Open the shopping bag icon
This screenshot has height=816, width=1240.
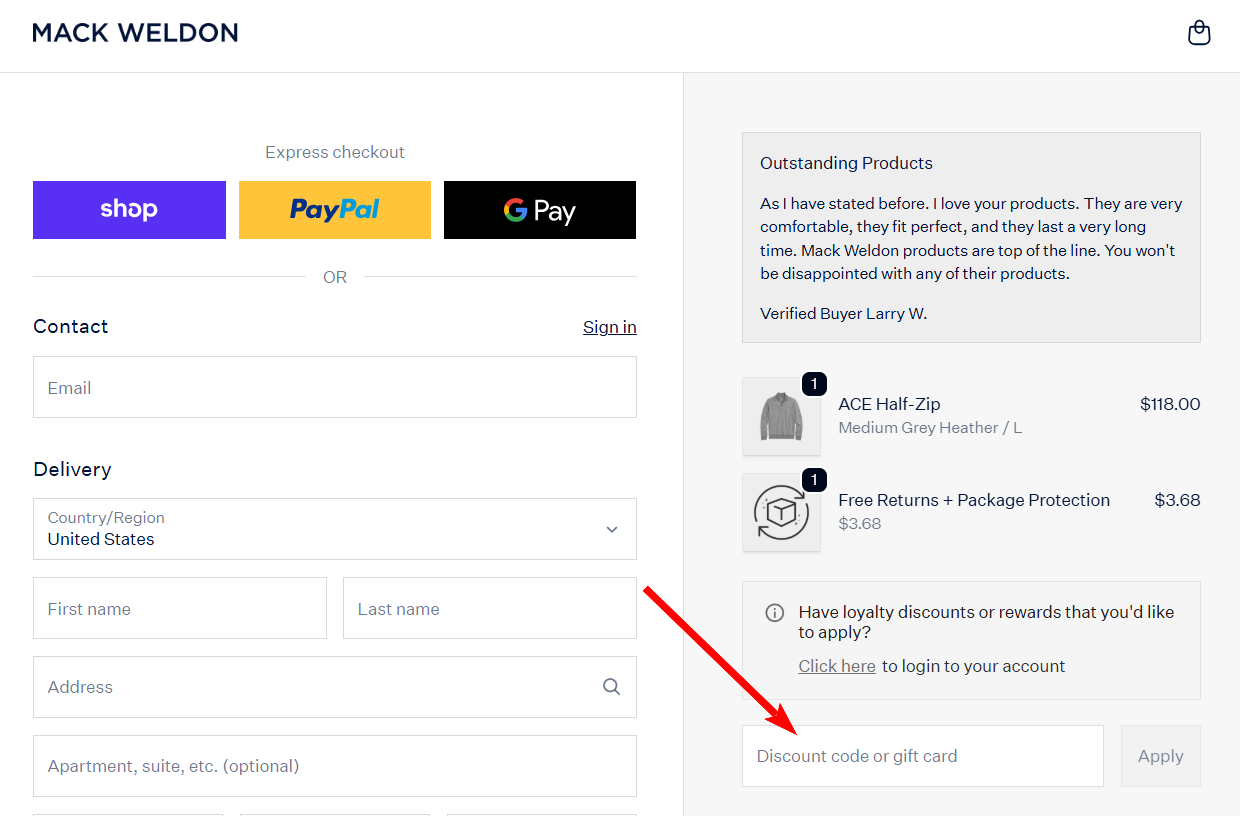[1199, 32]
